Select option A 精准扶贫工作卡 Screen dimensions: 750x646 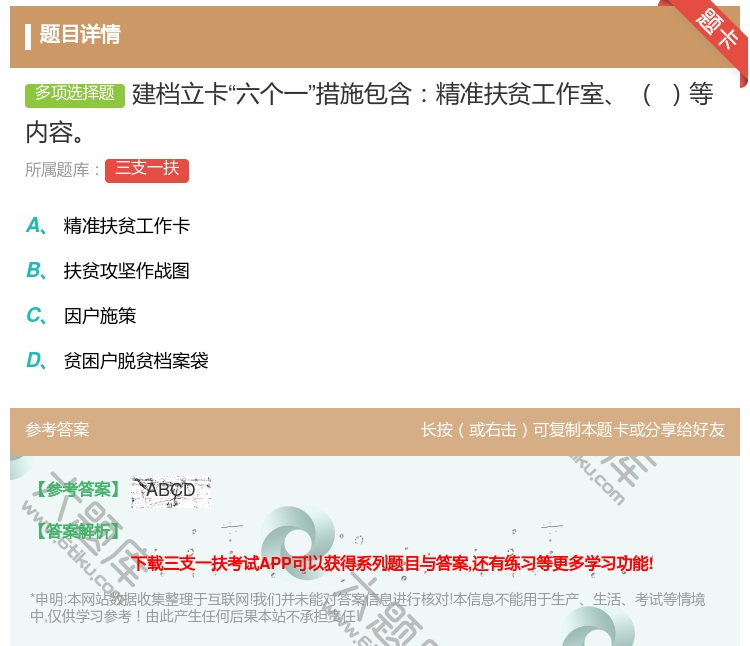(108, 226)
